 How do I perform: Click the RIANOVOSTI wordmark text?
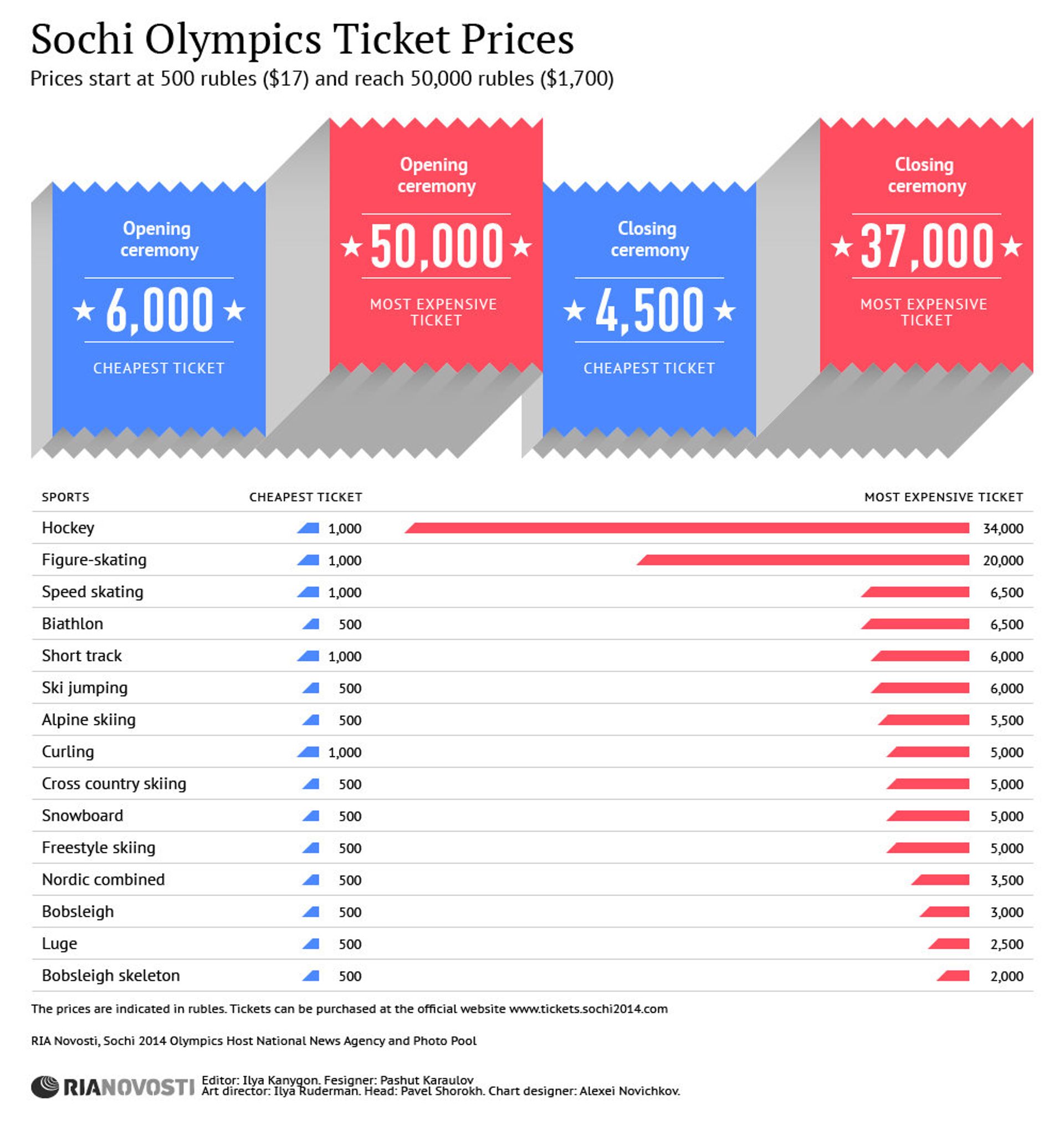[129, 1087]
